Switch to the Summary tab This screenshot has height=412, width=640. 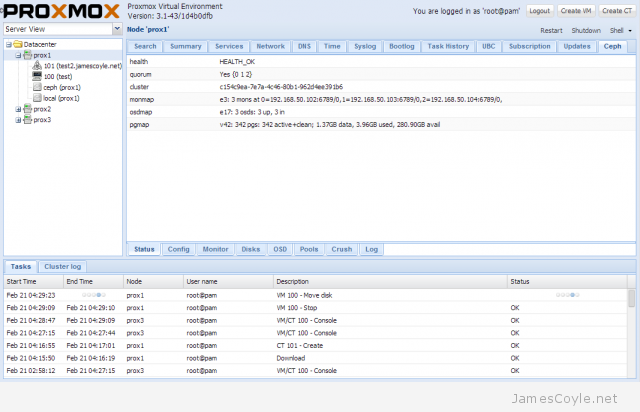[186, 47]
